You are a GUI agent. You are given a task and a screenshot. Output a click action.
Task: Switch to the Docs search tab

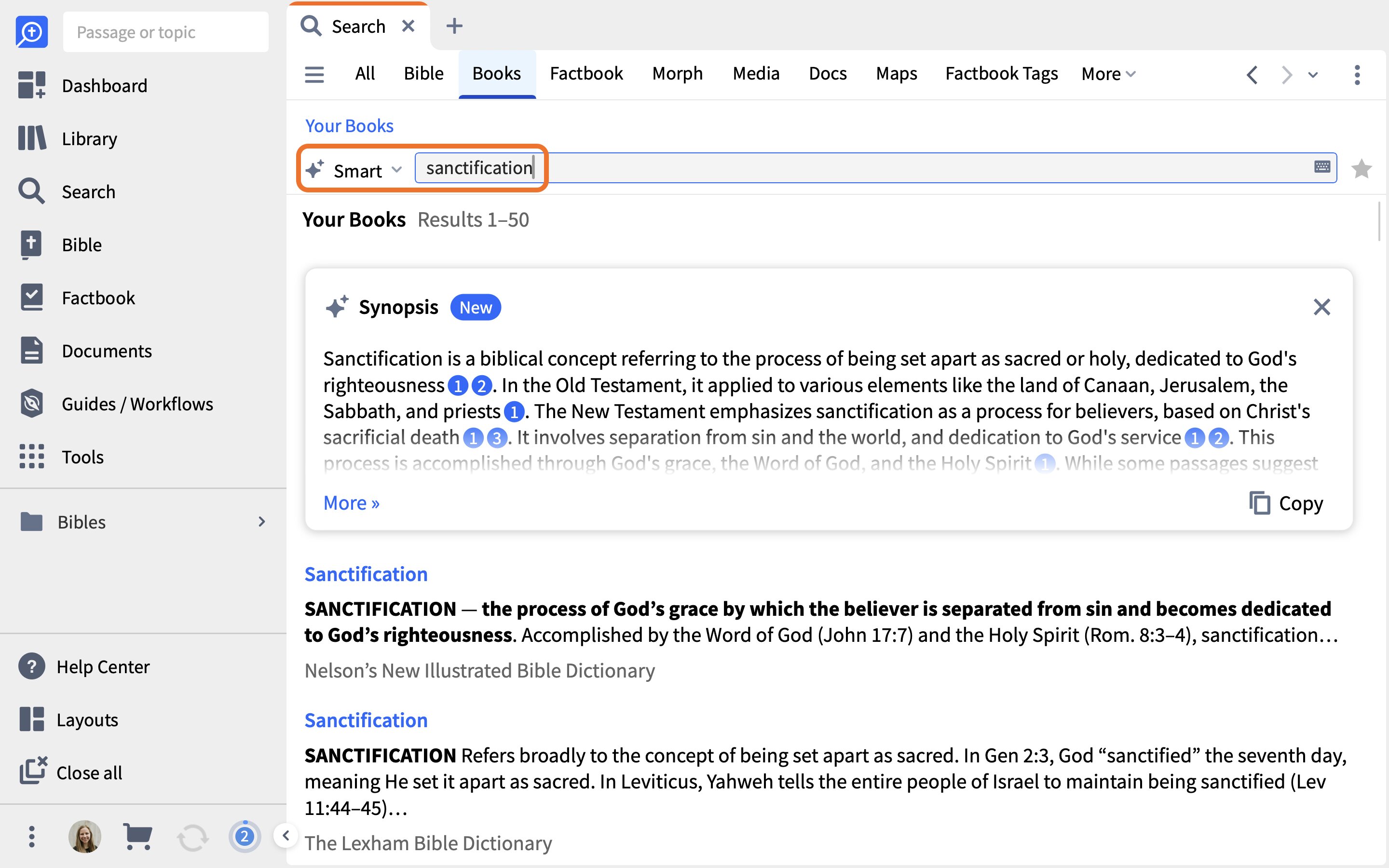(828, 73)
